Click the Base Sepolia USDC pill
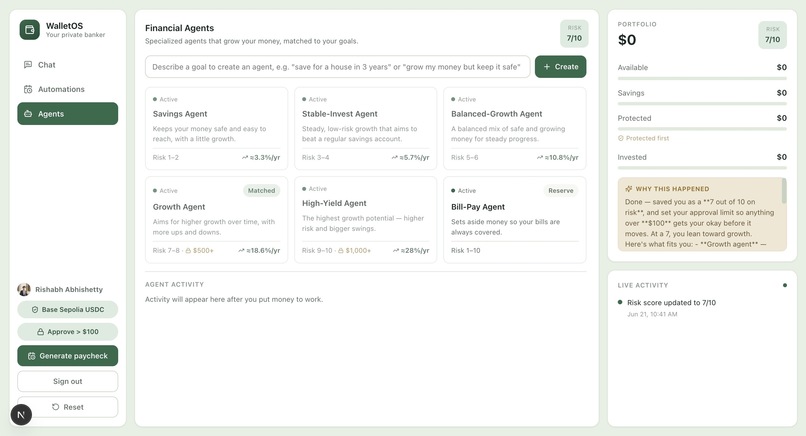The height and width of the screenshot is (436, 806). [67, 310]
